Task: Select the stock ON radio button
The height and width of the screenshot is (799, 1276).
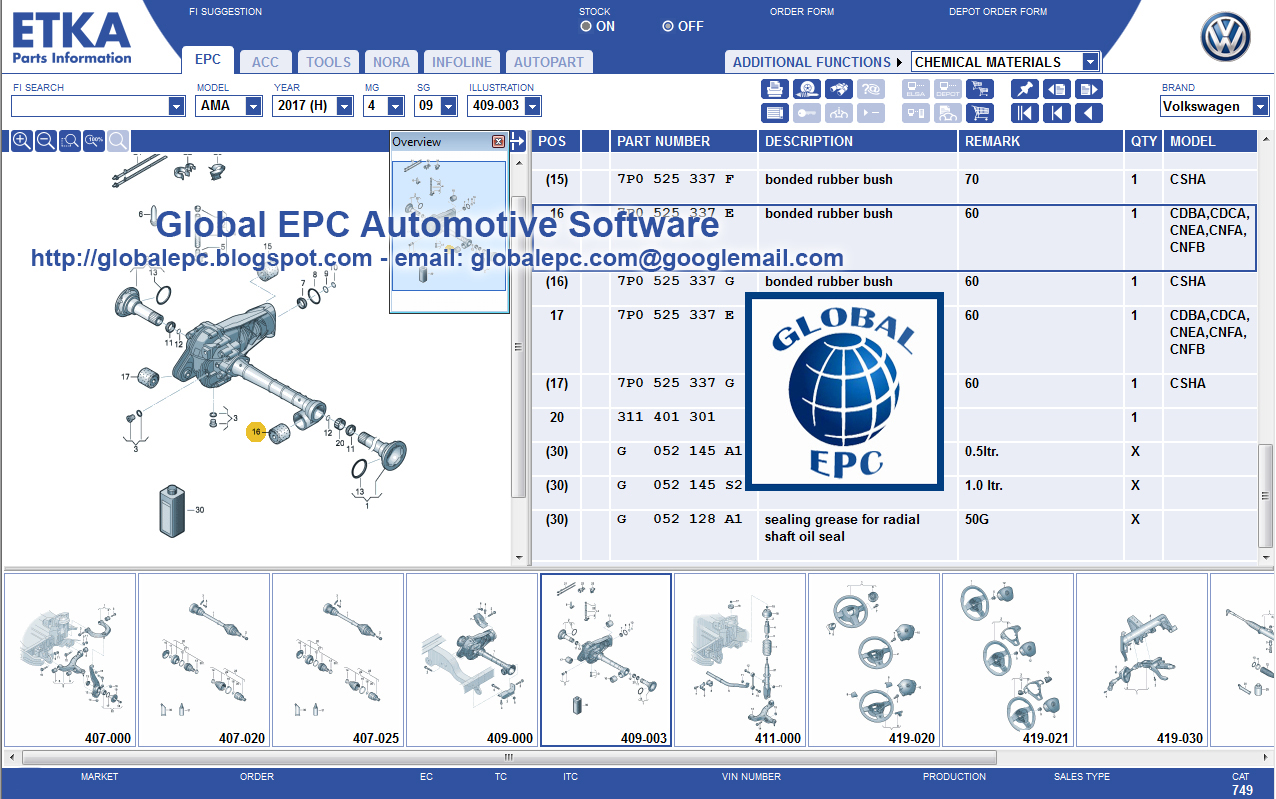Action: (x=587, y=26)
